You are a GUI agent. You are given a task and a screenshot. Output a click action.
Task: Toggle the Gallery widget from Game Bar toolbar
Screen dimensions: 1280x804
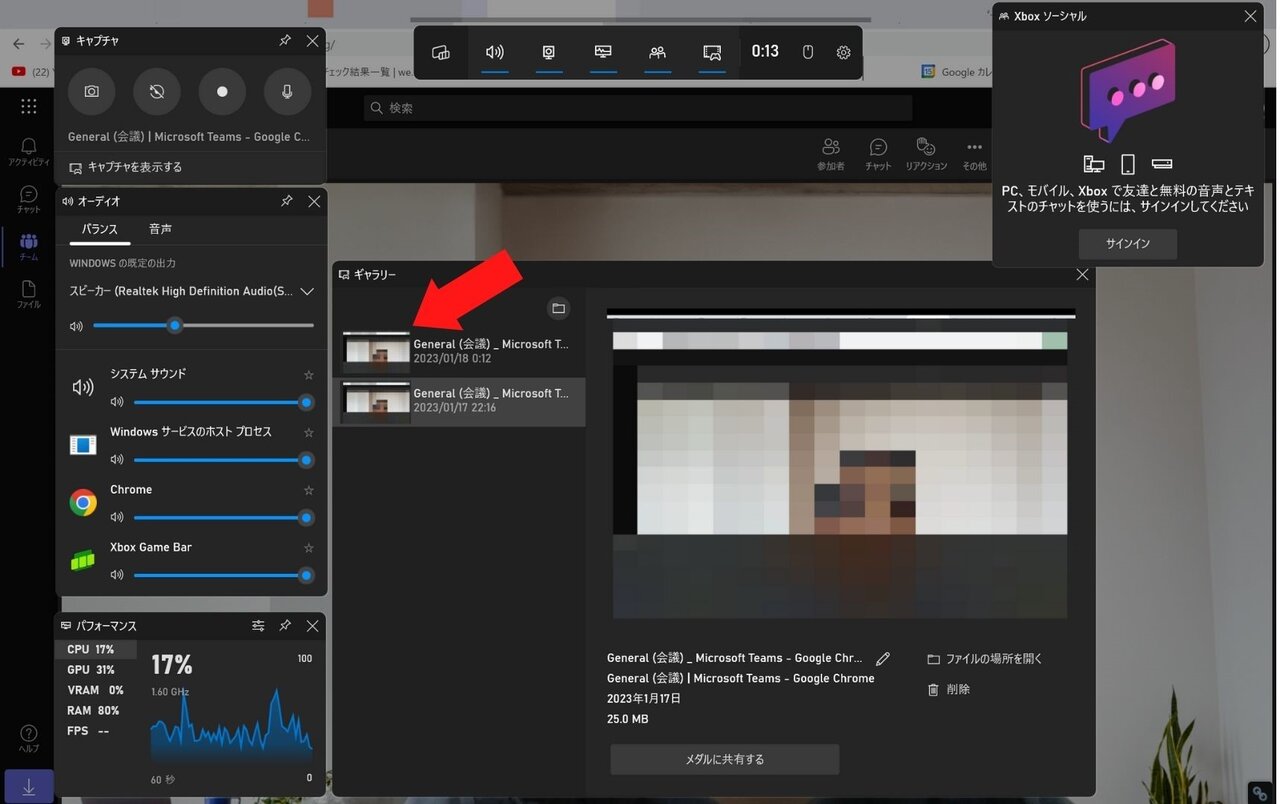712,52
